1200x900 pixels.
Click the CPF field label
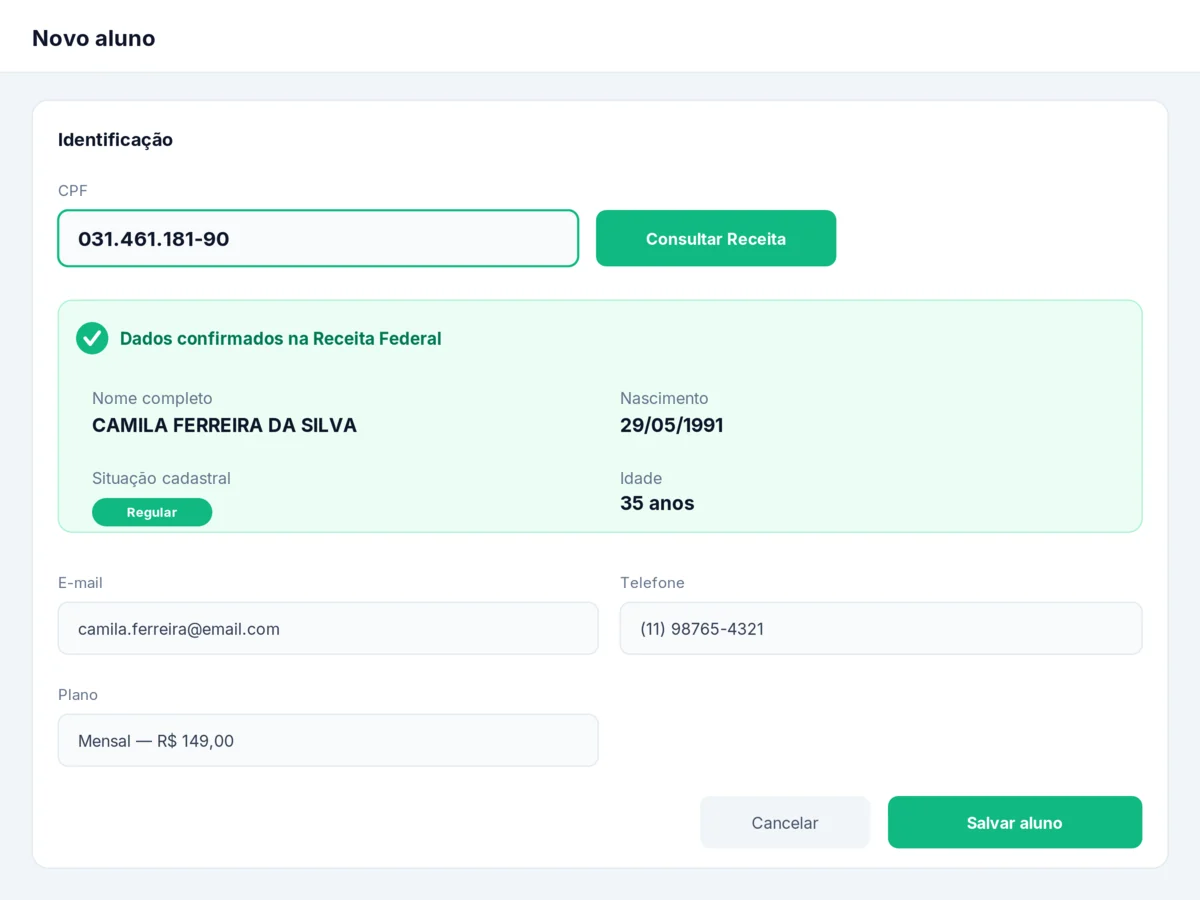[x=73, y=190]
